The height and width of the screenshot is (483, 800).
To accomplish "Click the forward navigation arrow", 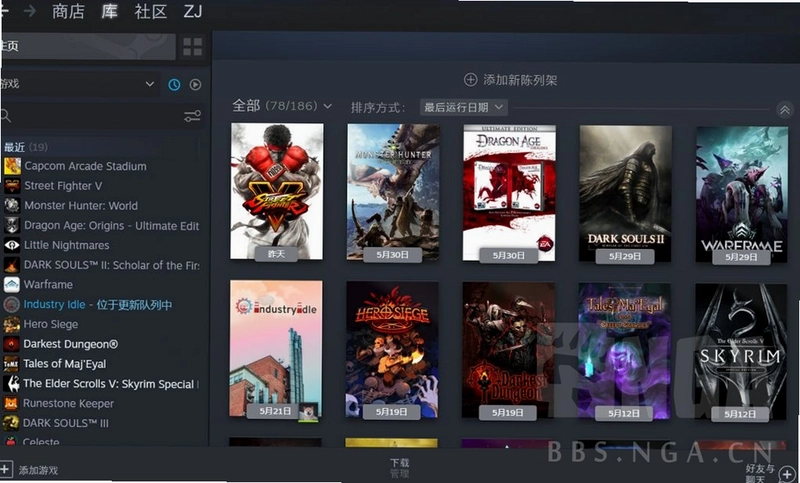I will [30, 11].
